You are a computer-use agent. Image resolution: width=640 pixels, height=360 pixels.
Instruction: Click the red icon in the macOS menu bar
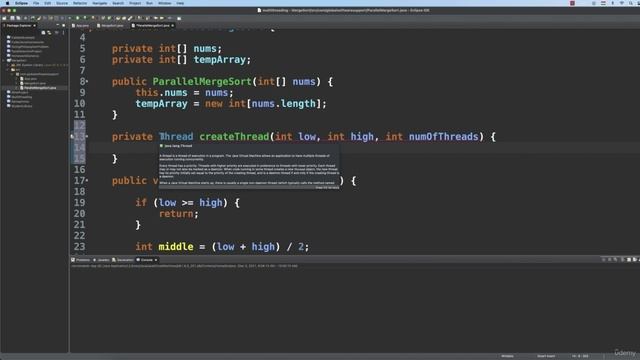572,3
